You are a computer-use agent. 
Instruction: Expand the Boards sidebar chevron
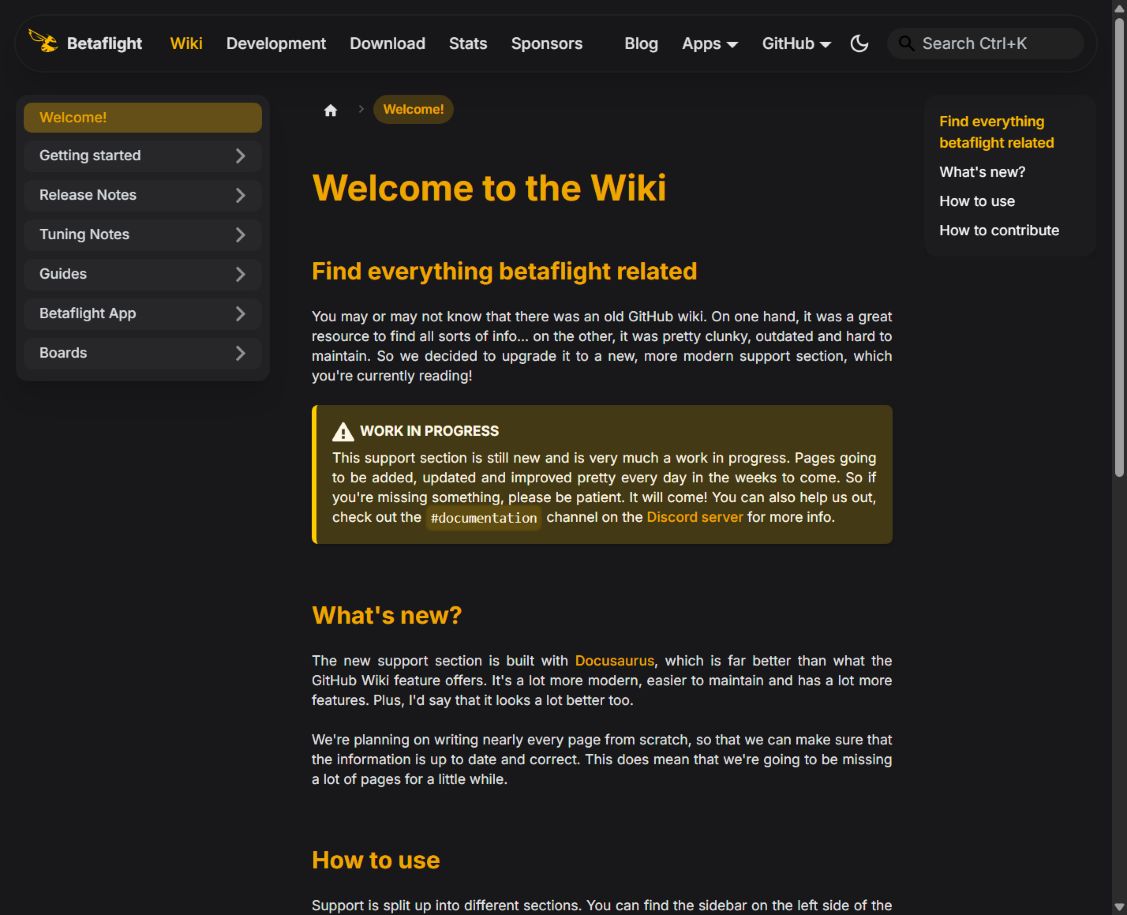tap(240, 354)
